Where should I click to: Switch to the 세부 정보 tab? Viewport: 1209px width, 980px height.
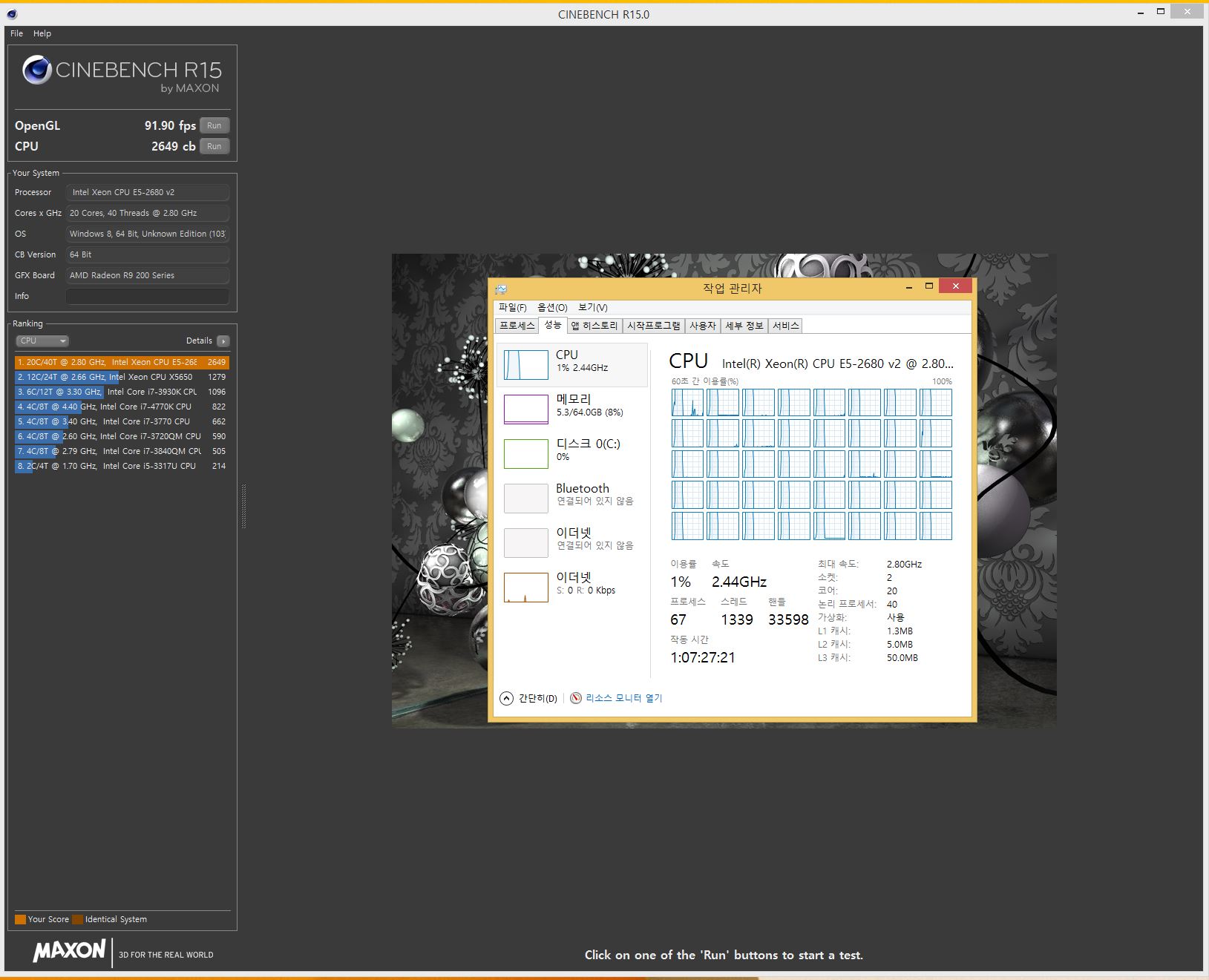tap(744, 326)
